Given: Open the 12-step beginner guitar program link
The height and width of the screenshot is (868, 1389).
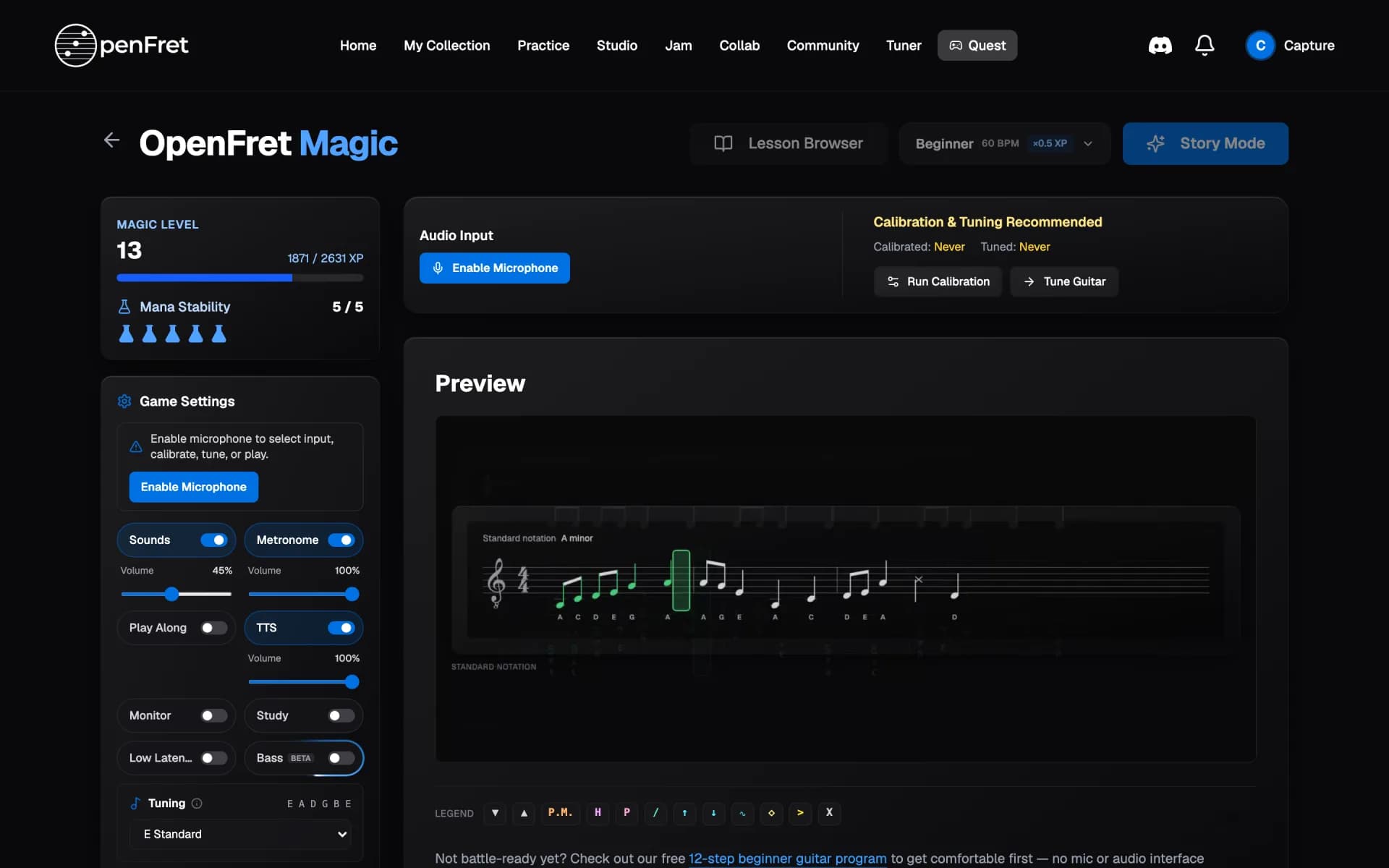Looking at the screenshot, I should [x=788, y=859].
